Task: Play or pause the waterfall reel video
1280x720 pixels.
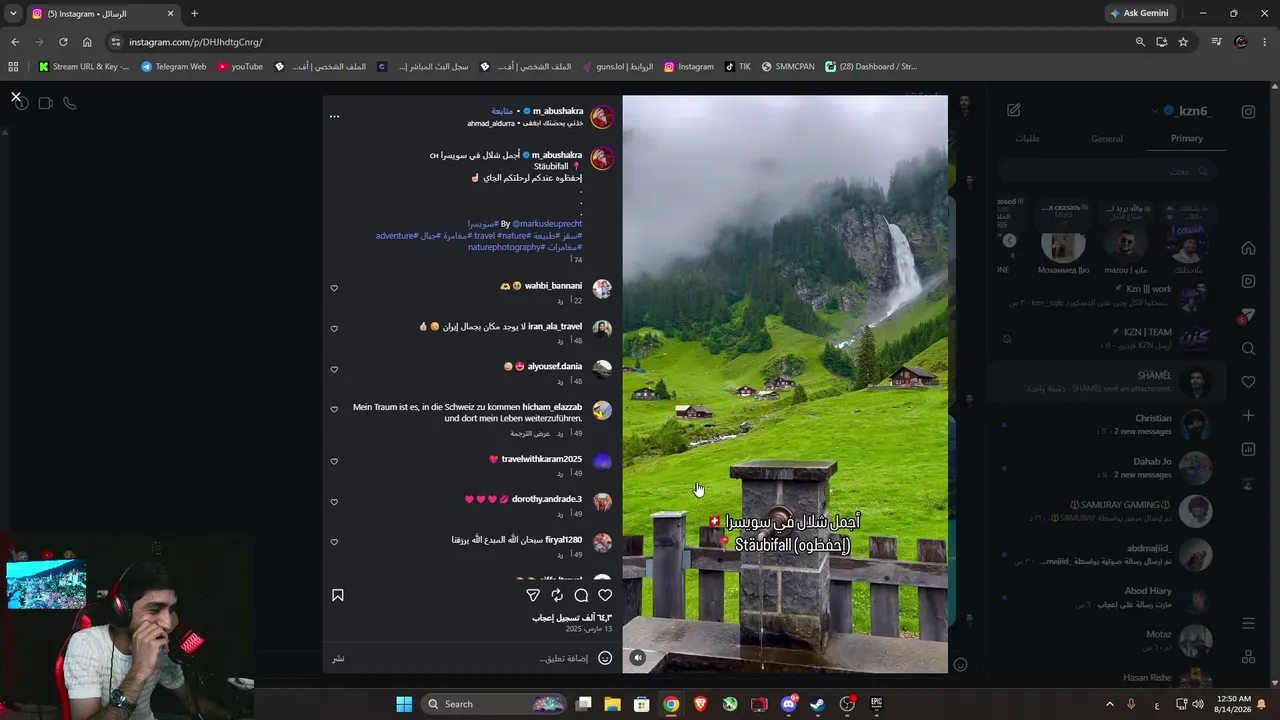Action: point(785,384)
